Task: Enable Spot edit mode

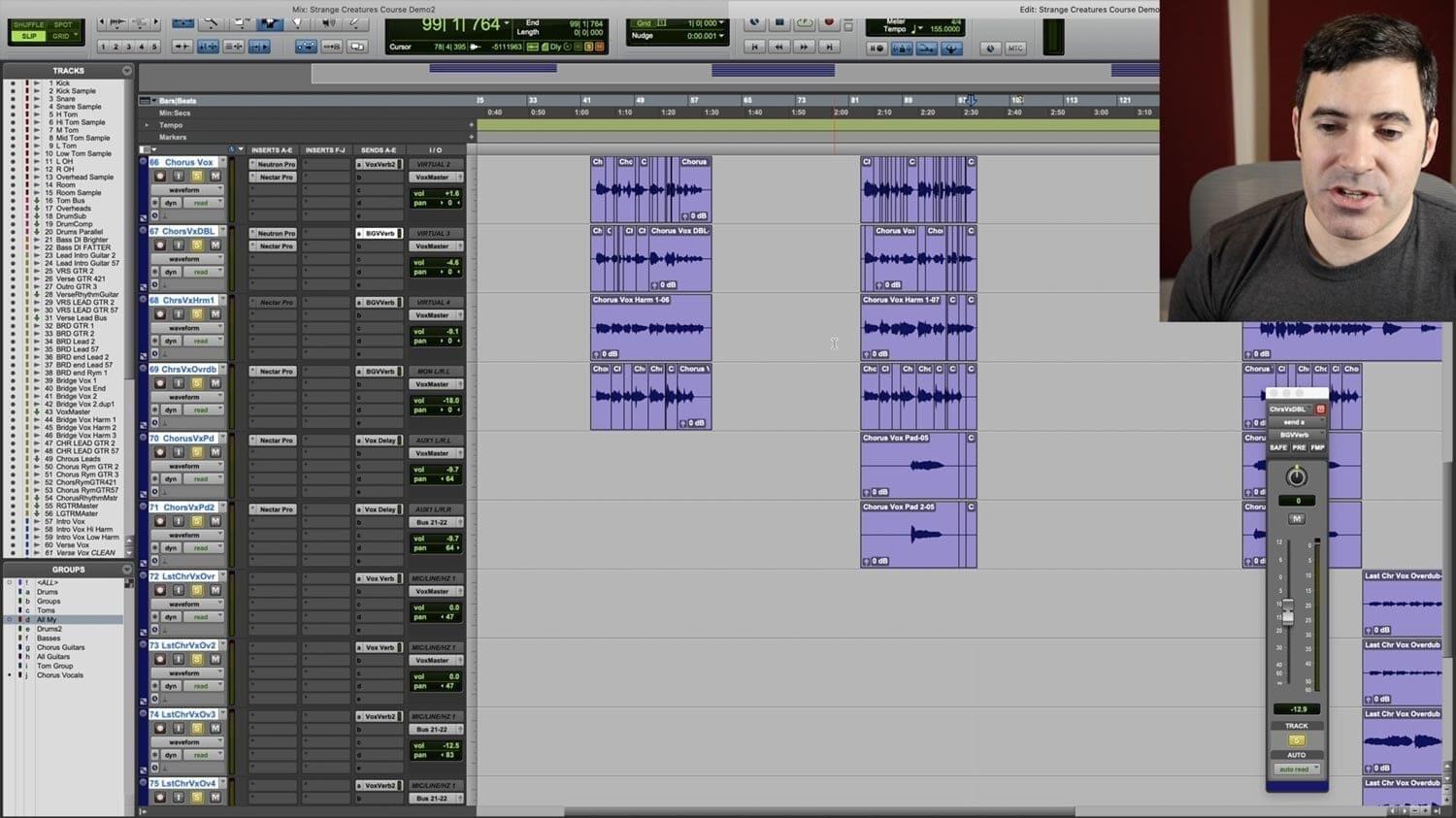Action: pos(63,24)
